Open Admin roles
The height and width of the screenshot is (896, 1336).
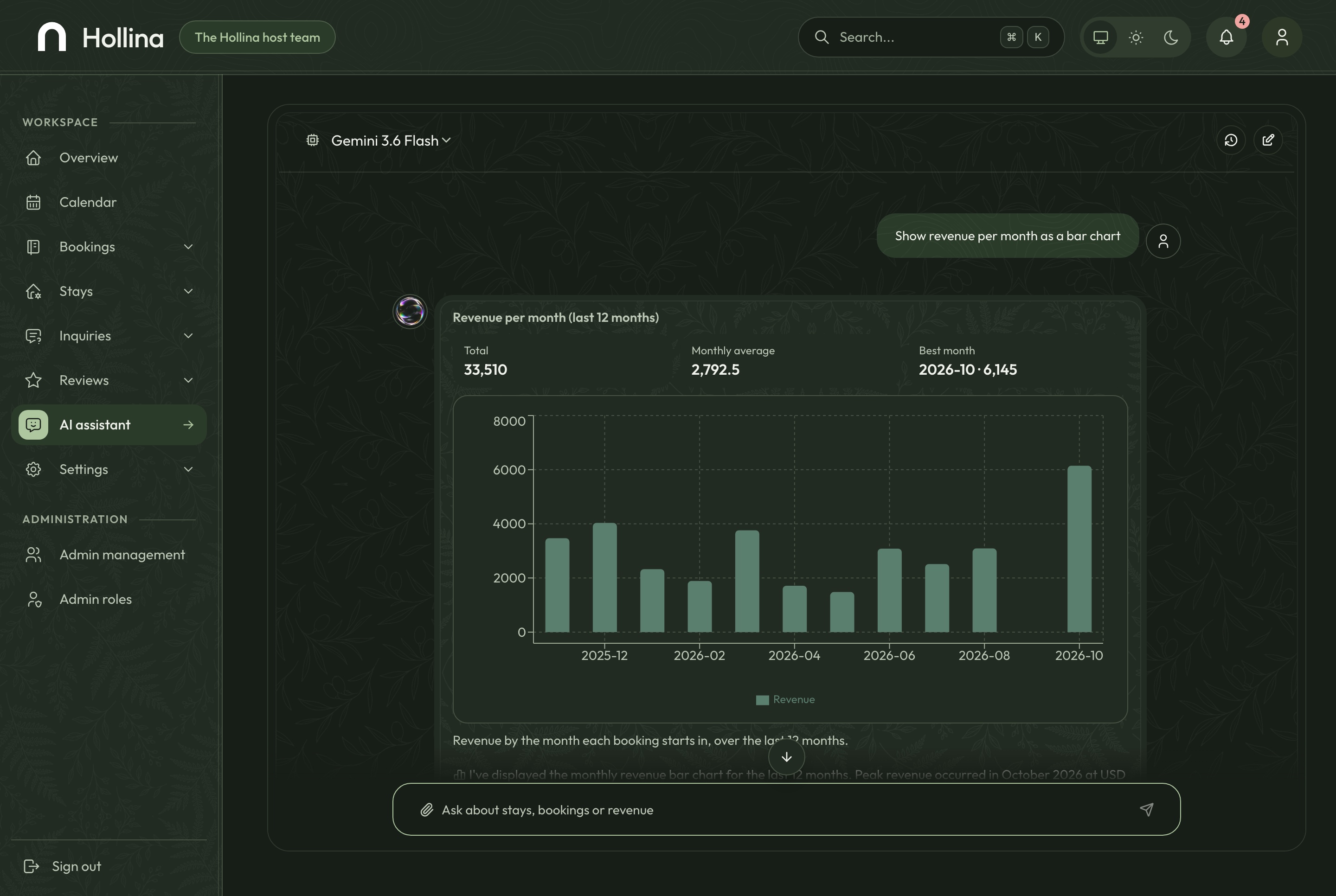[109, 599]
